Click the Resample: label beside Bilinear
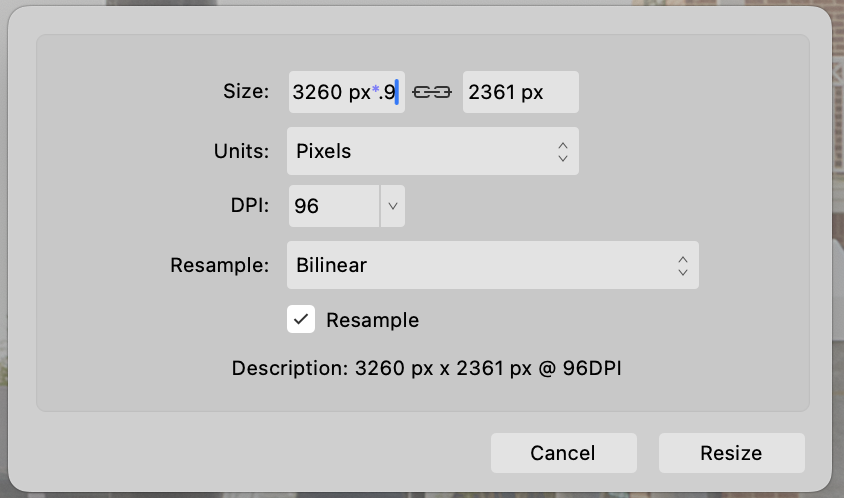 [220, 265]
